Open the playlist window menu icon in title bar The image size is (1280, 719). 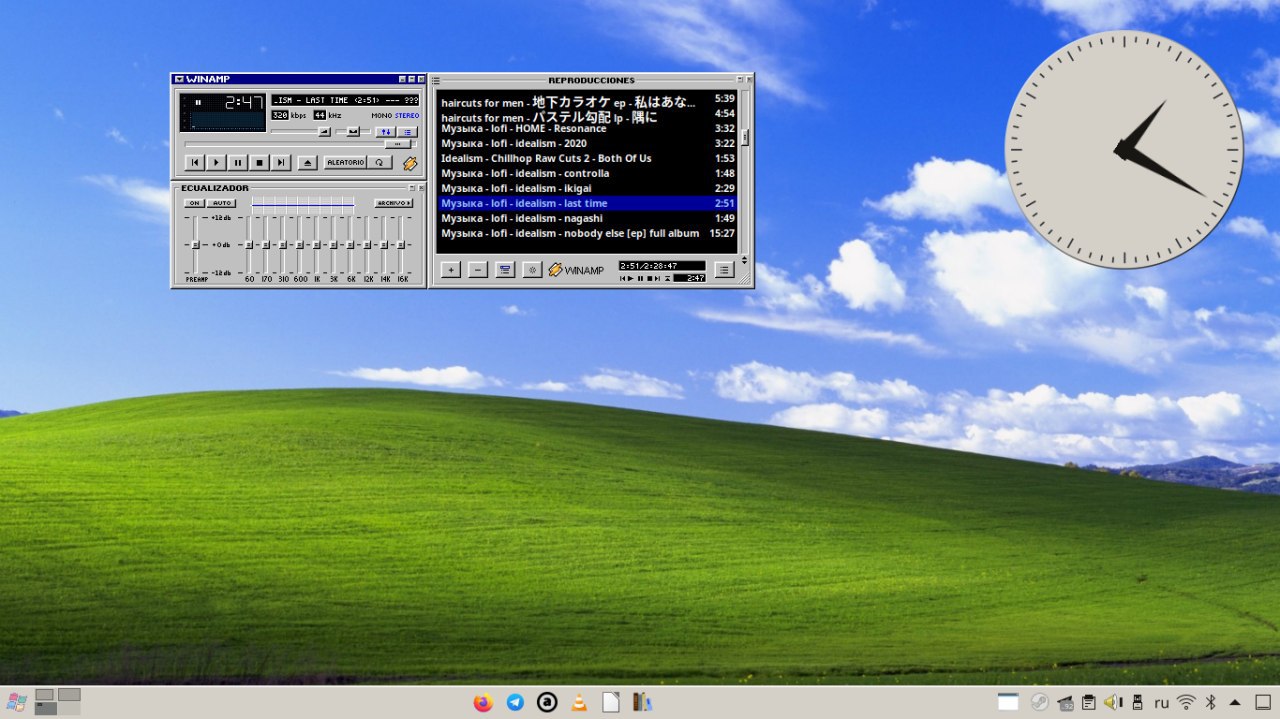point(436,80)
